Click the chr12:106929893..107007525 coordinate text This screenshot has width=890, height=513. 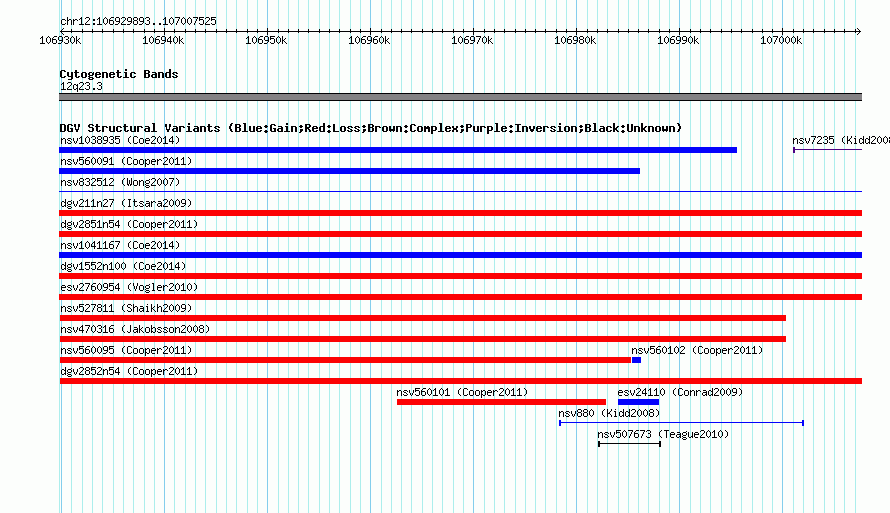(138, 21)
